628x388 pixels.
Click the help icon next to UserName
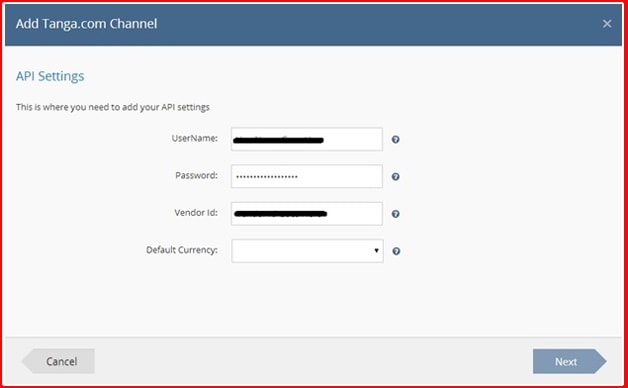coord(395,139)
